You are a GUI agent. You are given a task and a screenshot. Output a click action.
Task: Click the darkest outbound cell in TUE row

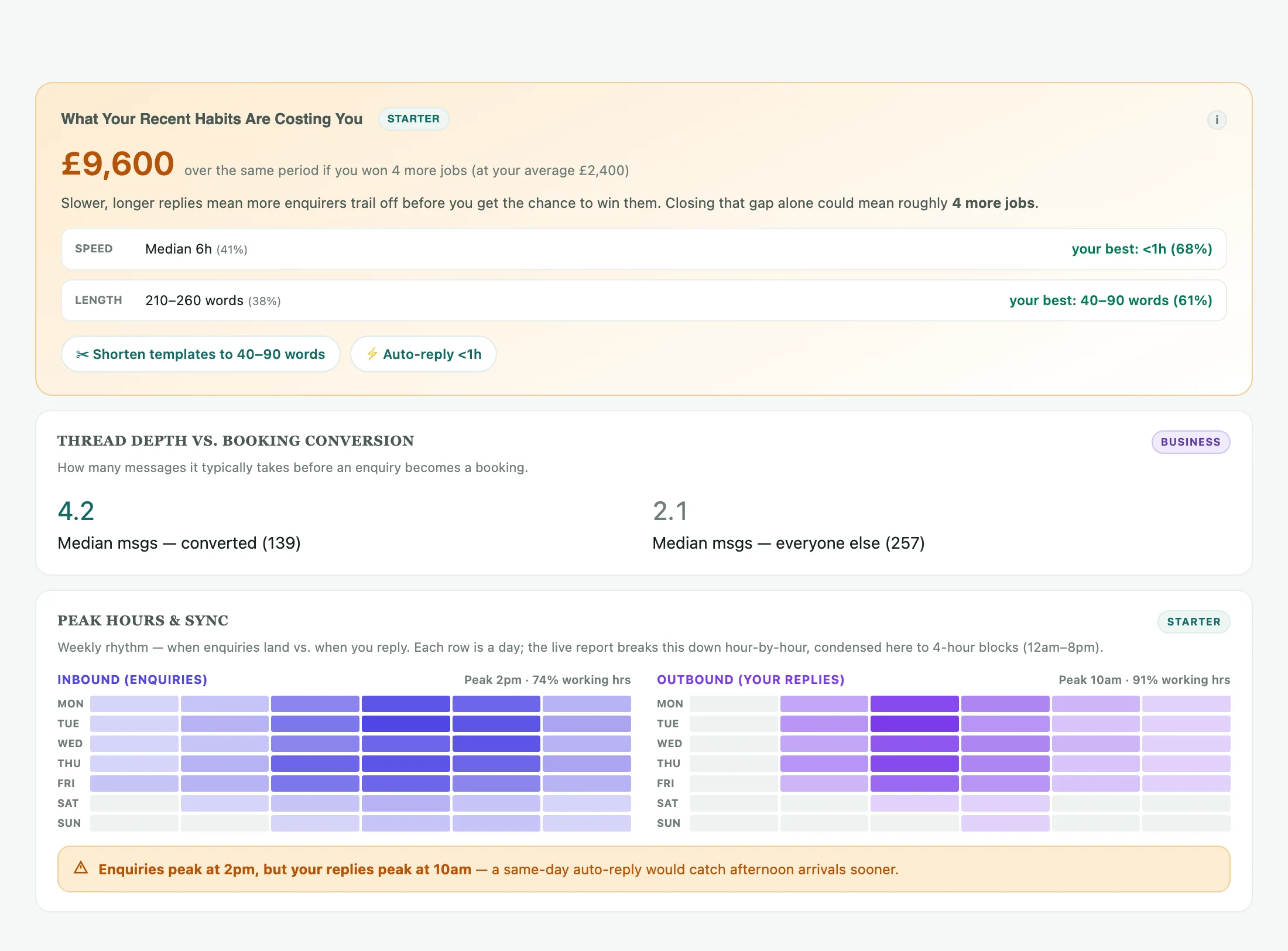(x=914, y=724)
